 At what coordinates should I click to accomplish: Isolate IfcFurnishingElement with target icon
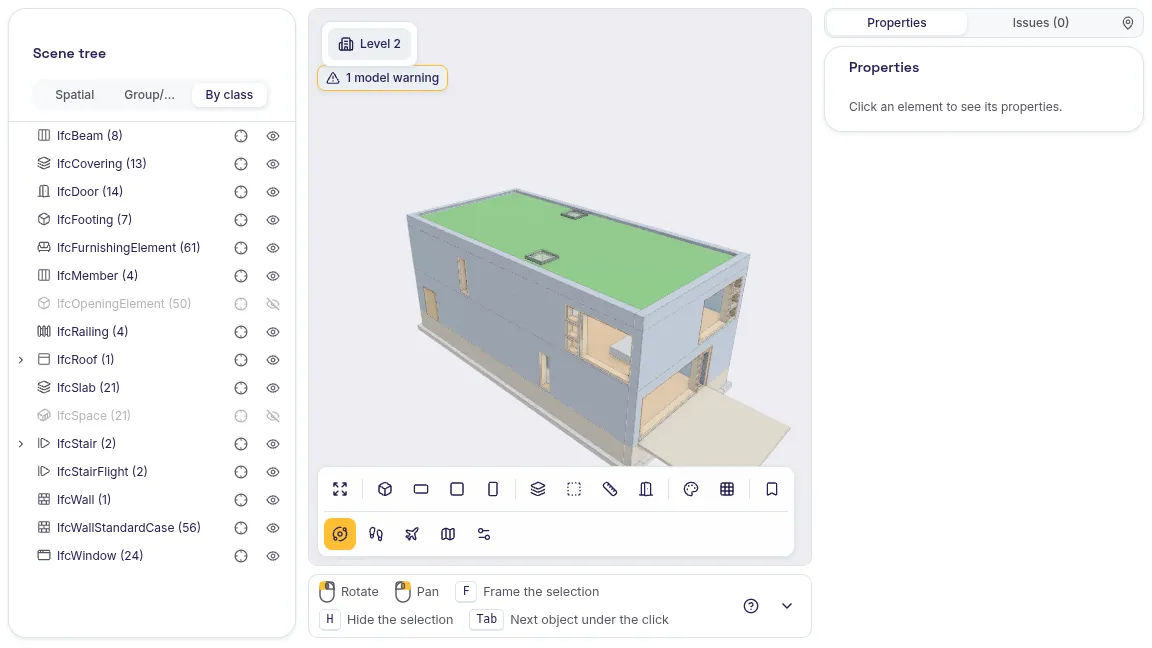pos(241,248)
